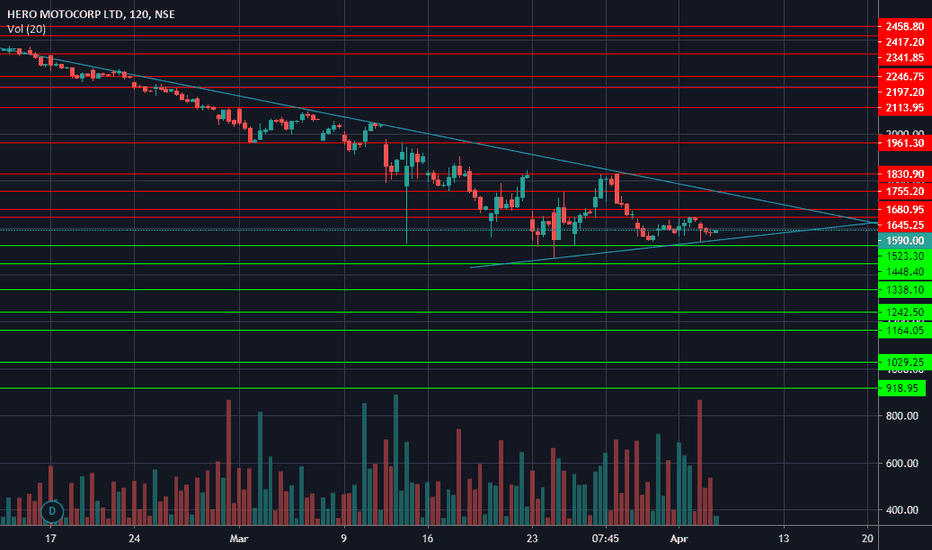Click the 07:45 label on time axis
The width and height of the screenshot is (932, 550).
coord(606,539)
